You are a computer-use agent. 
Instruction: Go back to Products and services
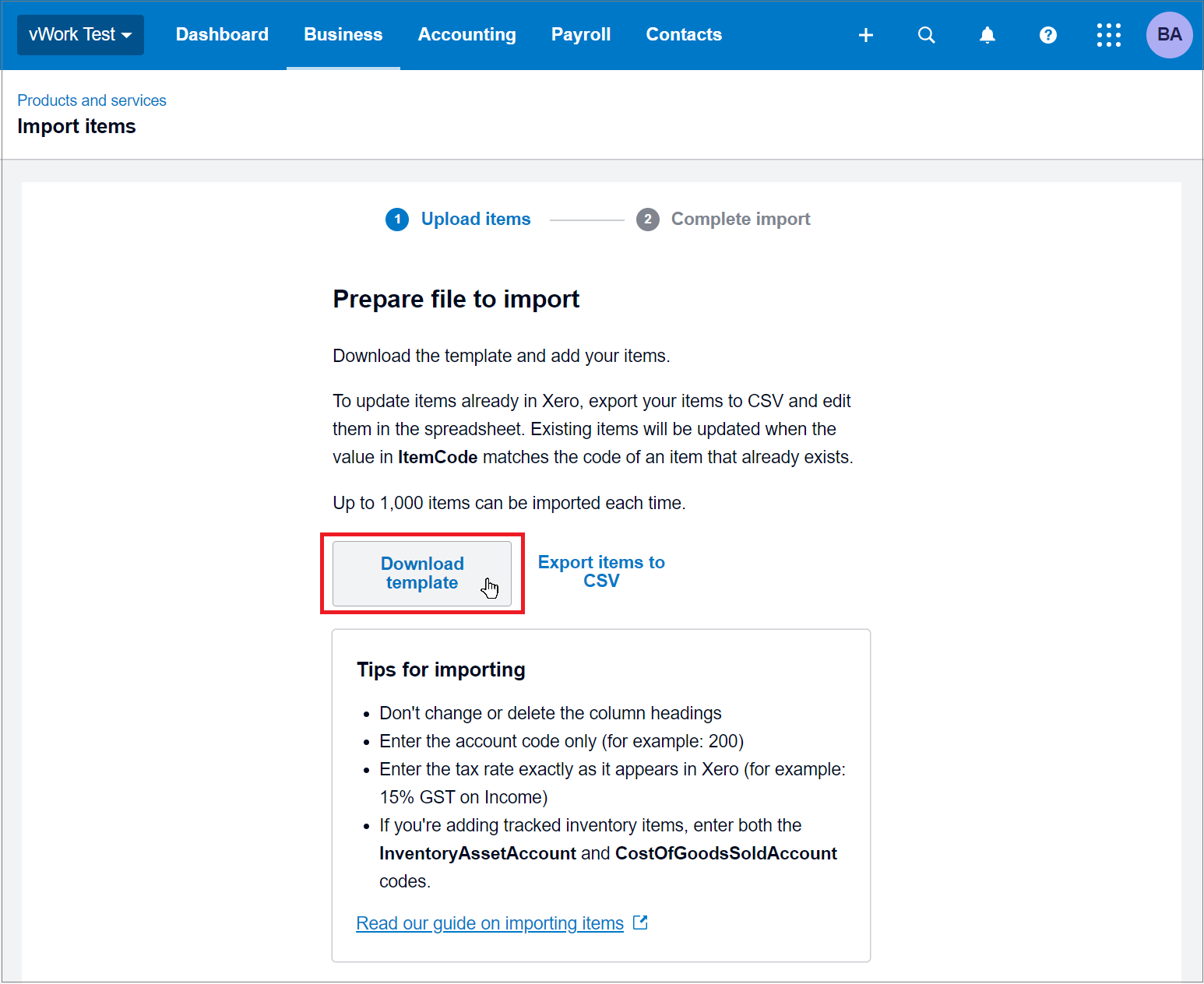[x=92, y=100]
